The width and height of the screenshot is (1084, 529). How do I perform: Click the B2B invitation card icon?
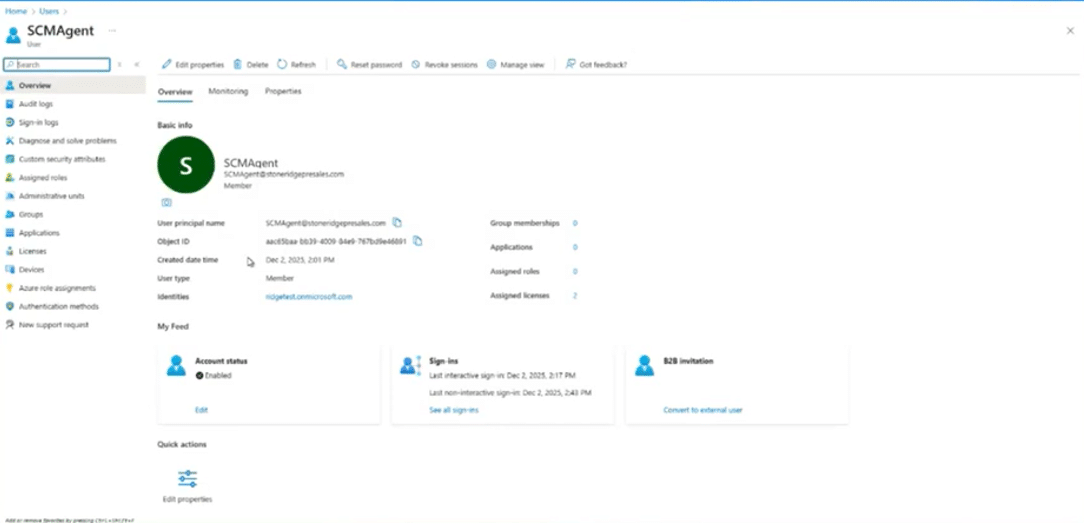[644, 365]
